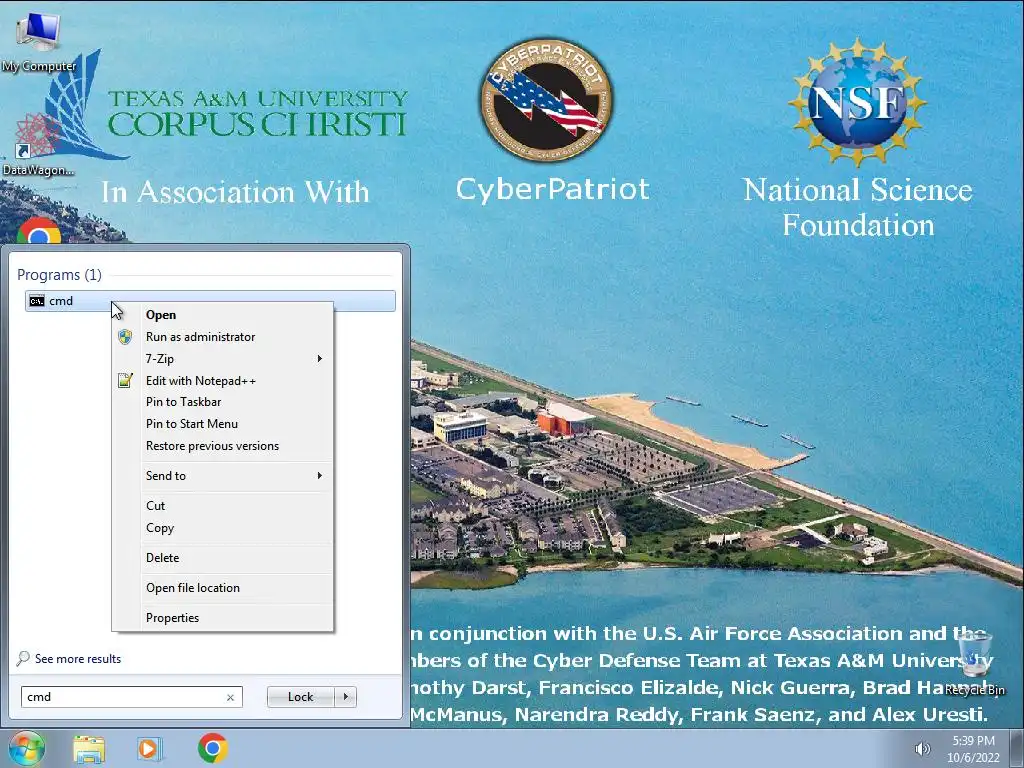Click the Show desktop strip at taskbar end
Screen dimensions: 1024x768
1017,748
